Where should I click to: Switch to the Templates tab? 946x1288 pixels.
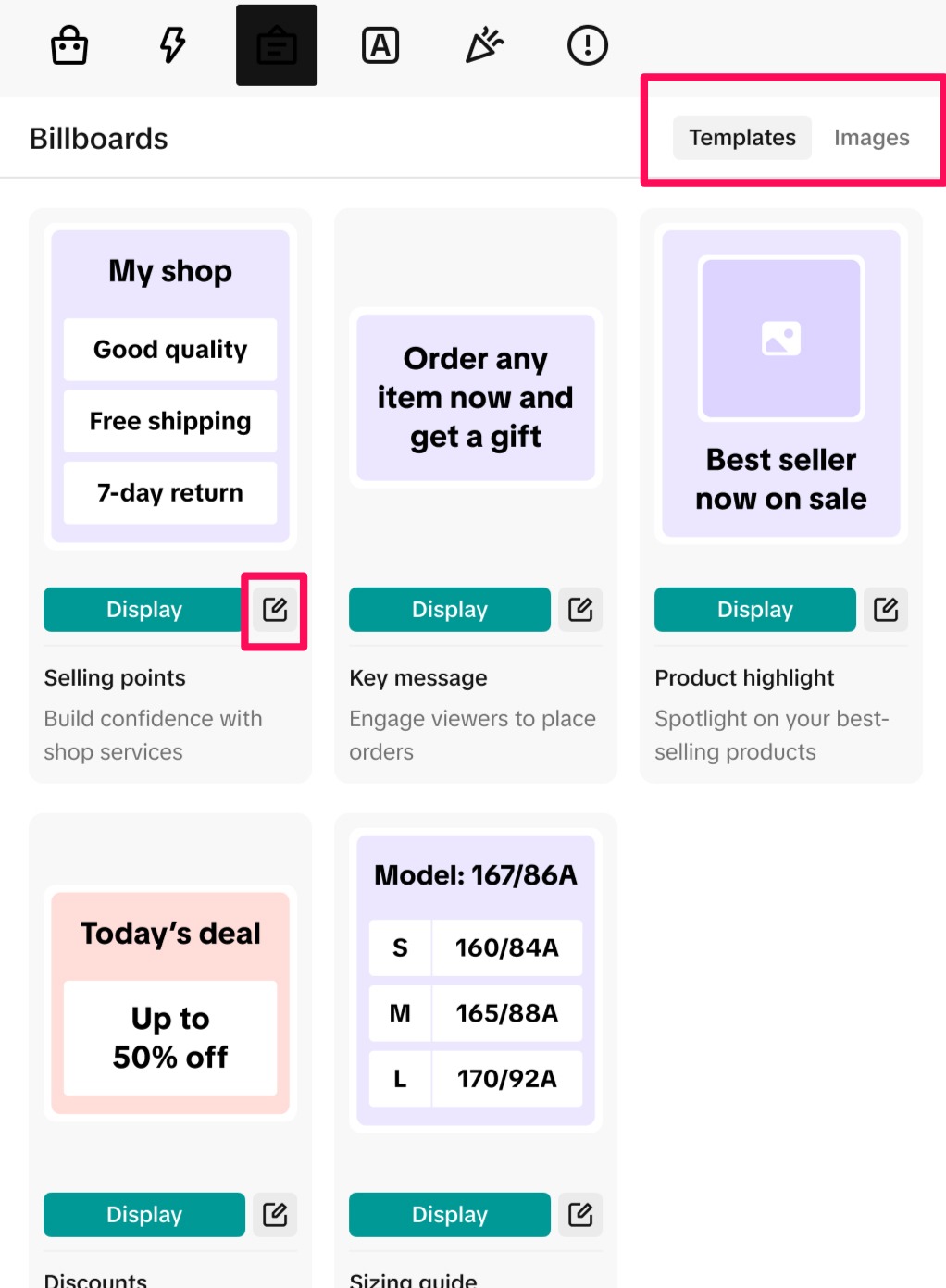tap(742, 138)
